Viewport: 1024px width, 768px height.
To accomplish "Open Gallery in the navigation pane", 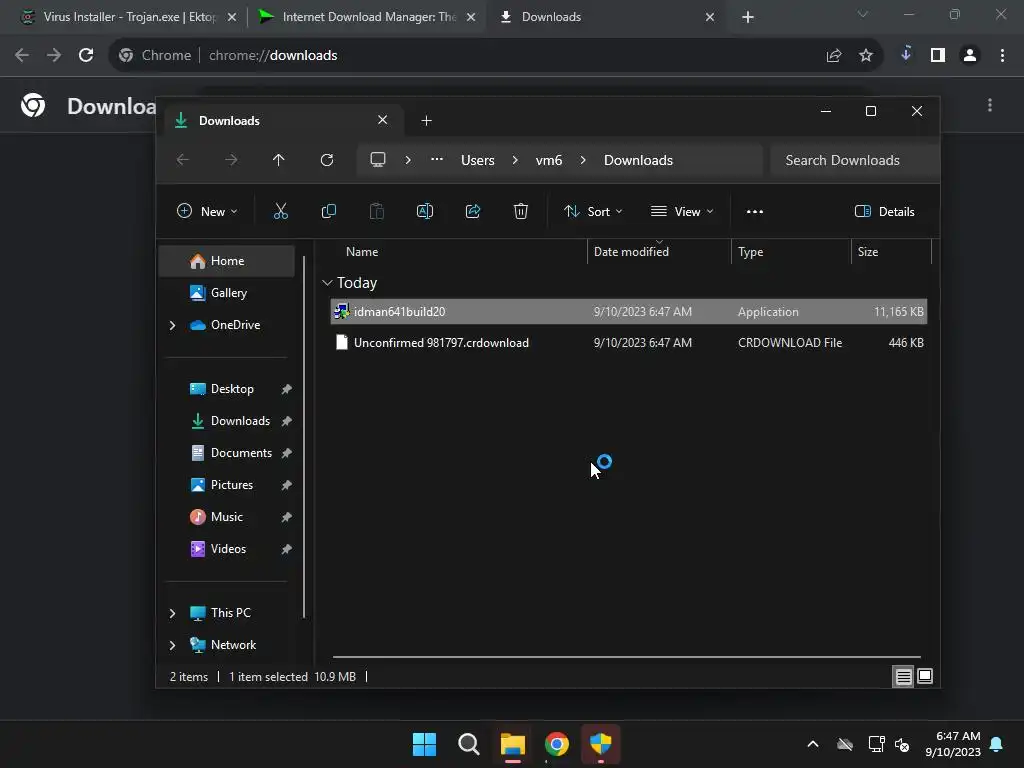I will coord(227,293).
